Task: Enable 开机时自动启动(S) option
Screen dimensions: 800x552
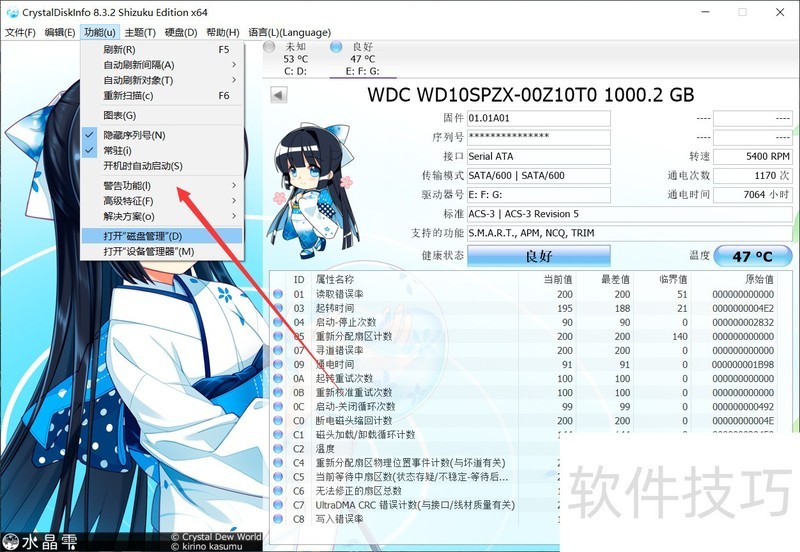Action: pyautogui.click(x=162, y=166)
